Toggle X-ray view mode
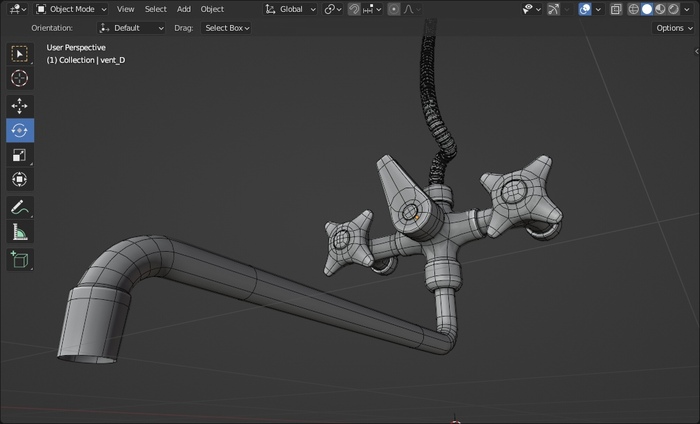700x424 pixels. (616, 9)
